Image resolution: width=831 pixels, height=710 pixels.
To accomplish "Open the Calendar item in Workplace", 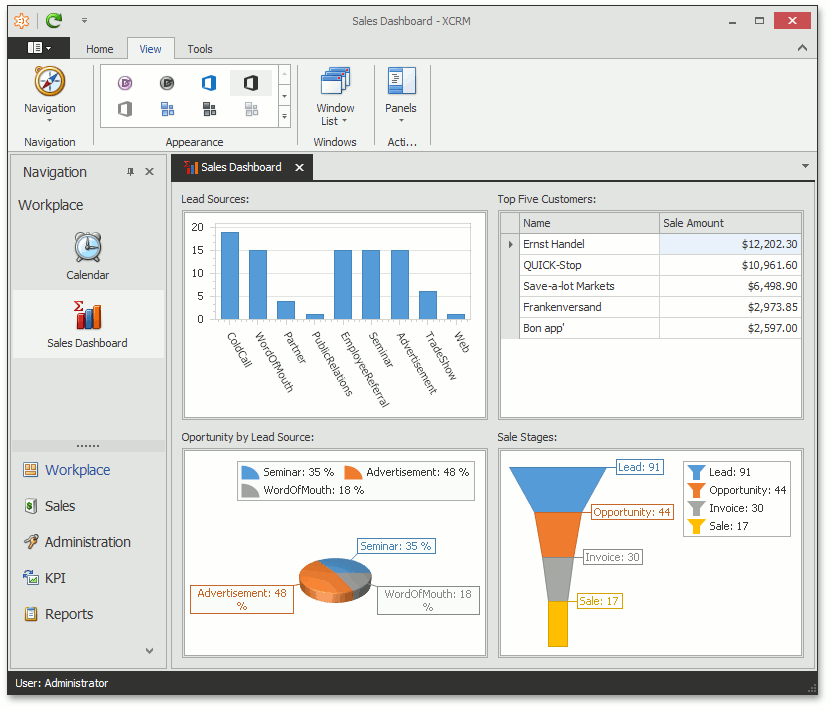I will tap(87, 255).
